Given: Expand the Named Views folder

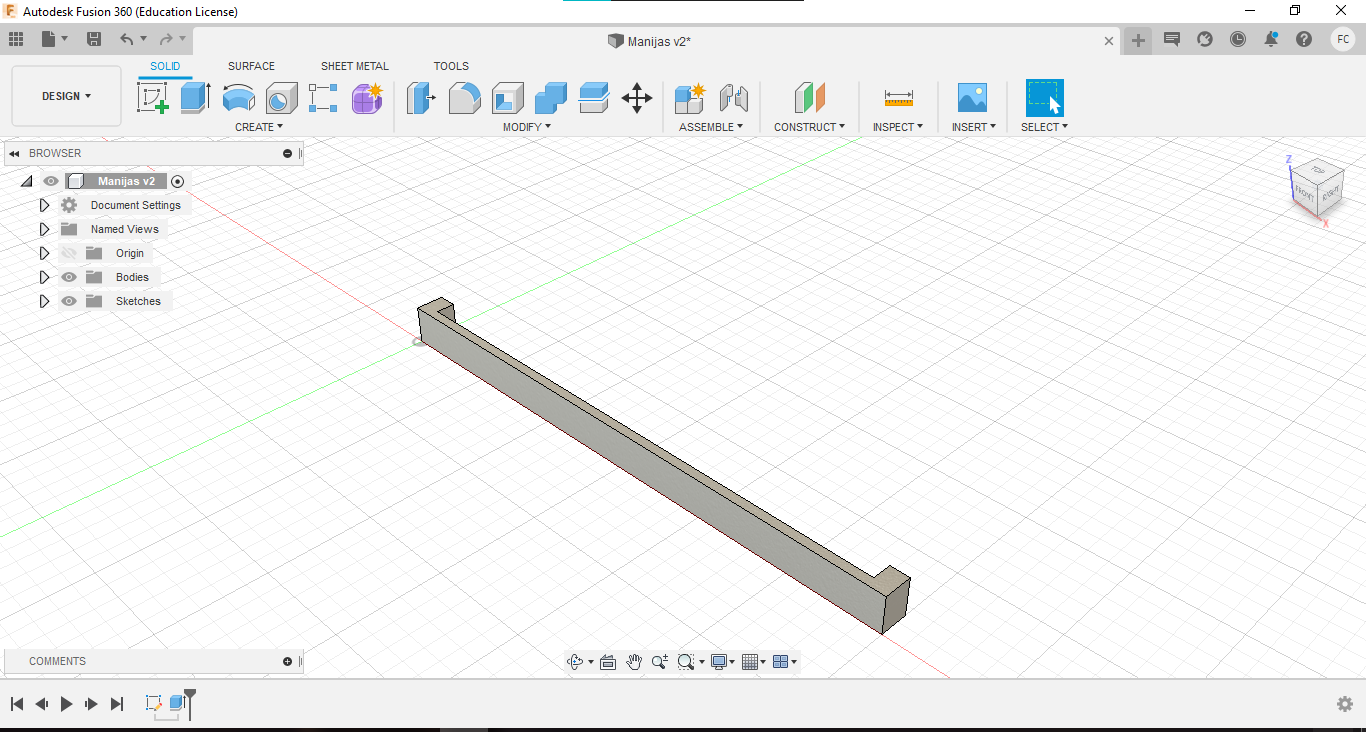Looking at the screenshot, I should point(44,229).
